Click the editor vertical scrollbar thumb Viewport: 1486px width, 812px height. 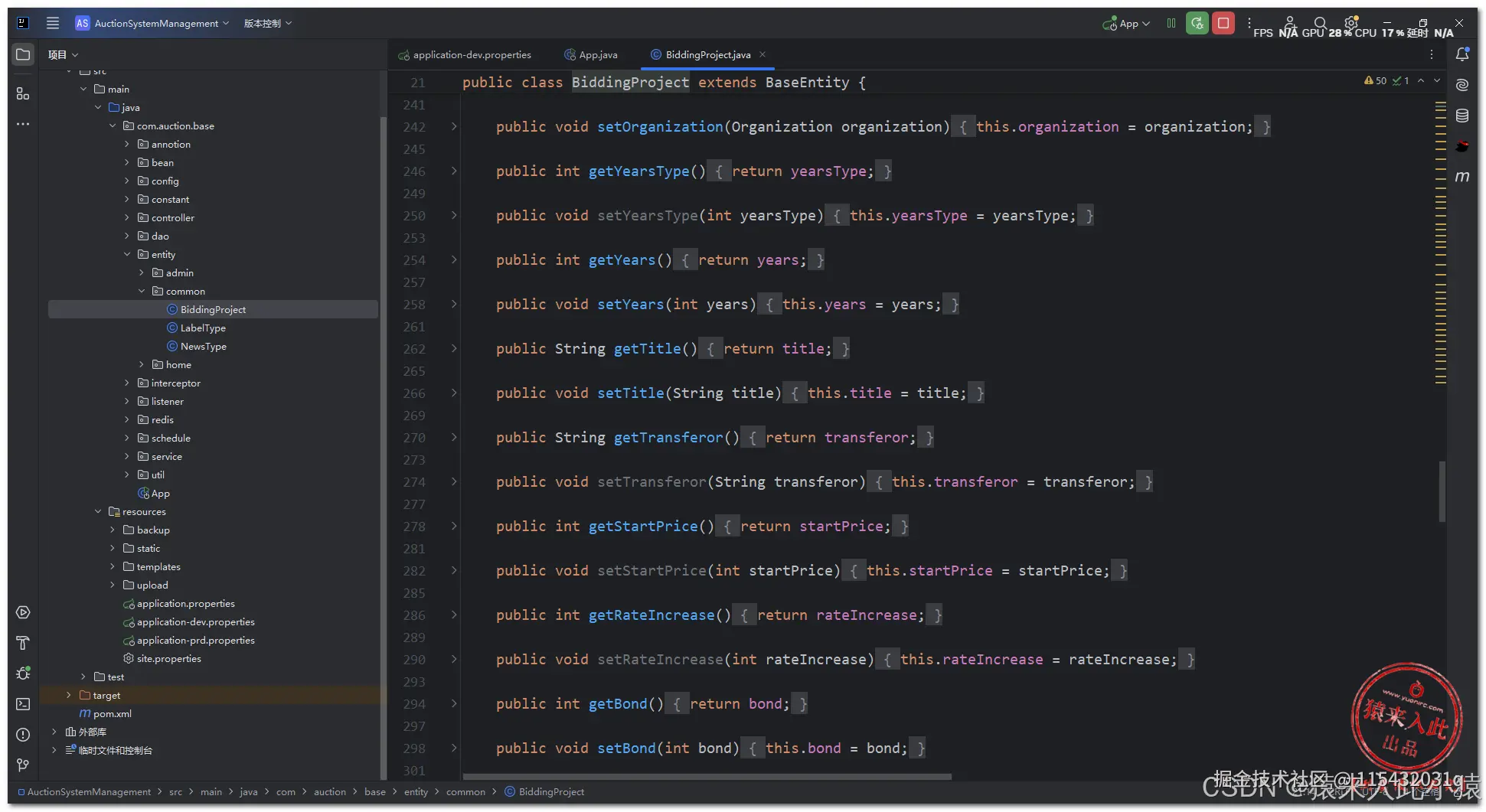click(x=1442, y=491)
